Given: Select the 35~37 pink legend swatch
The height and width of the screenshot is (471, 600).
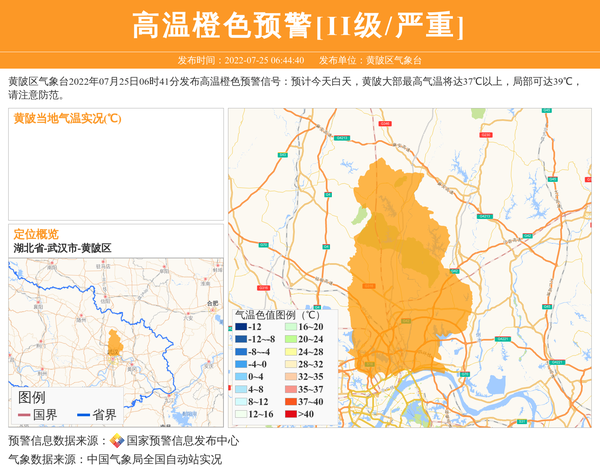Looking at the screenshot, I should pos(291,389).
